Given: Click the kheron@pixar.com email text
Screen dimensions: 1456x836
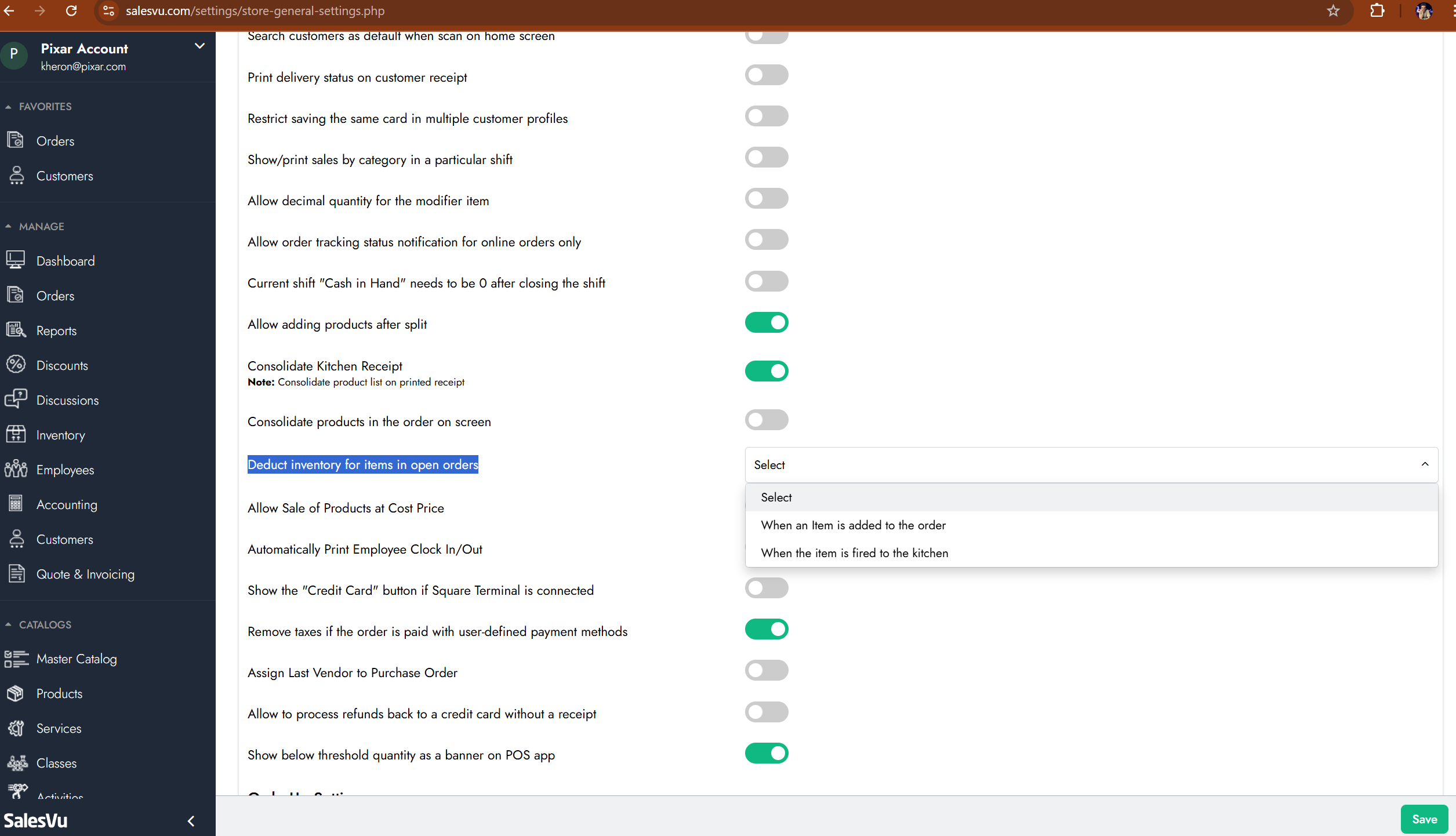Looking at the screenshot, I should (83, 67).
